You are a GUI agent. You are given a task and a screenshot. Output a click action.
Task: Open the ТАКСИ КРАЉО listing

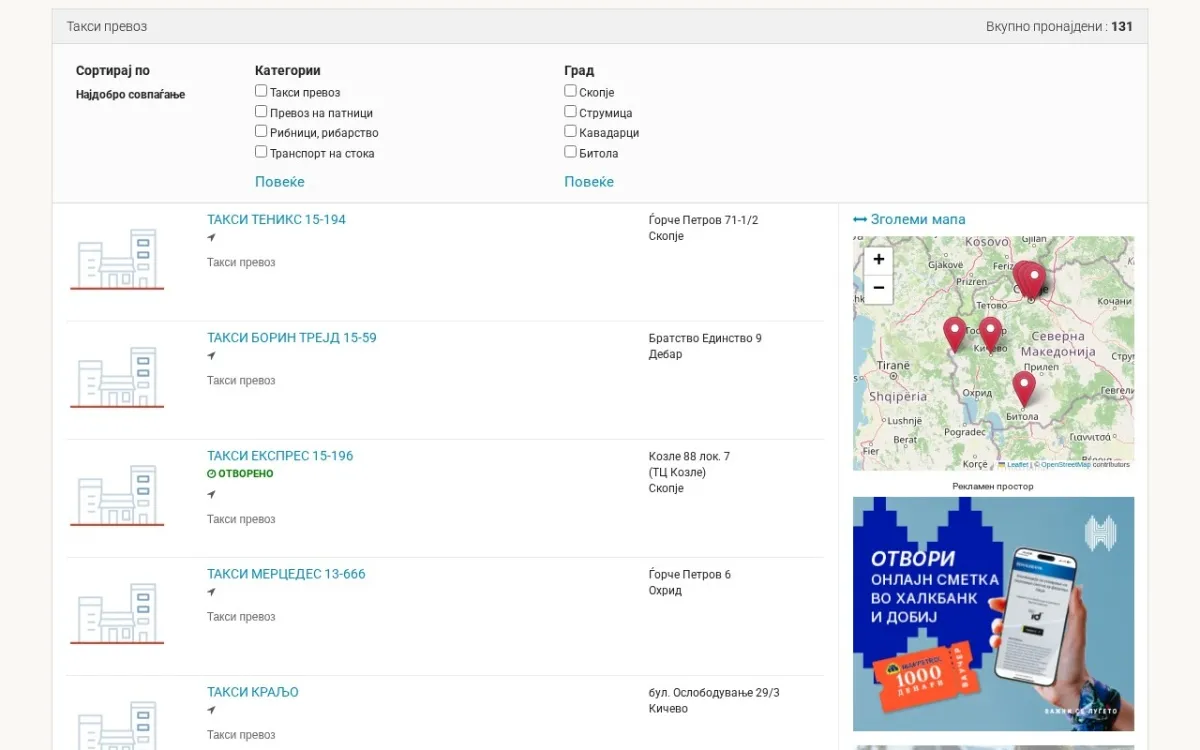point(253,692)
